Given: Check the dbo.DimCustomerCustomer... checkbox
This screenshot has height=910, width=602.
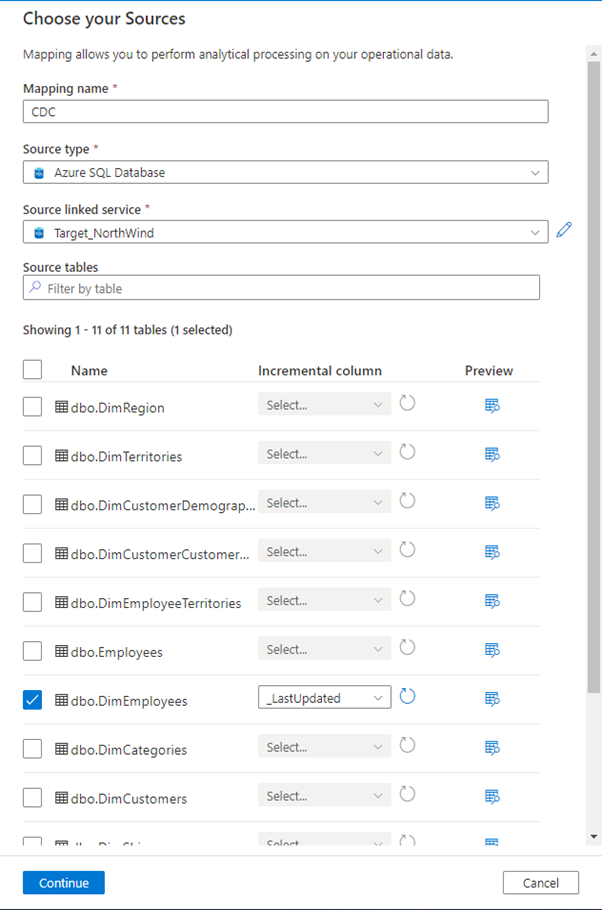Looking at the screenshot, I should [x=33, y=553].
